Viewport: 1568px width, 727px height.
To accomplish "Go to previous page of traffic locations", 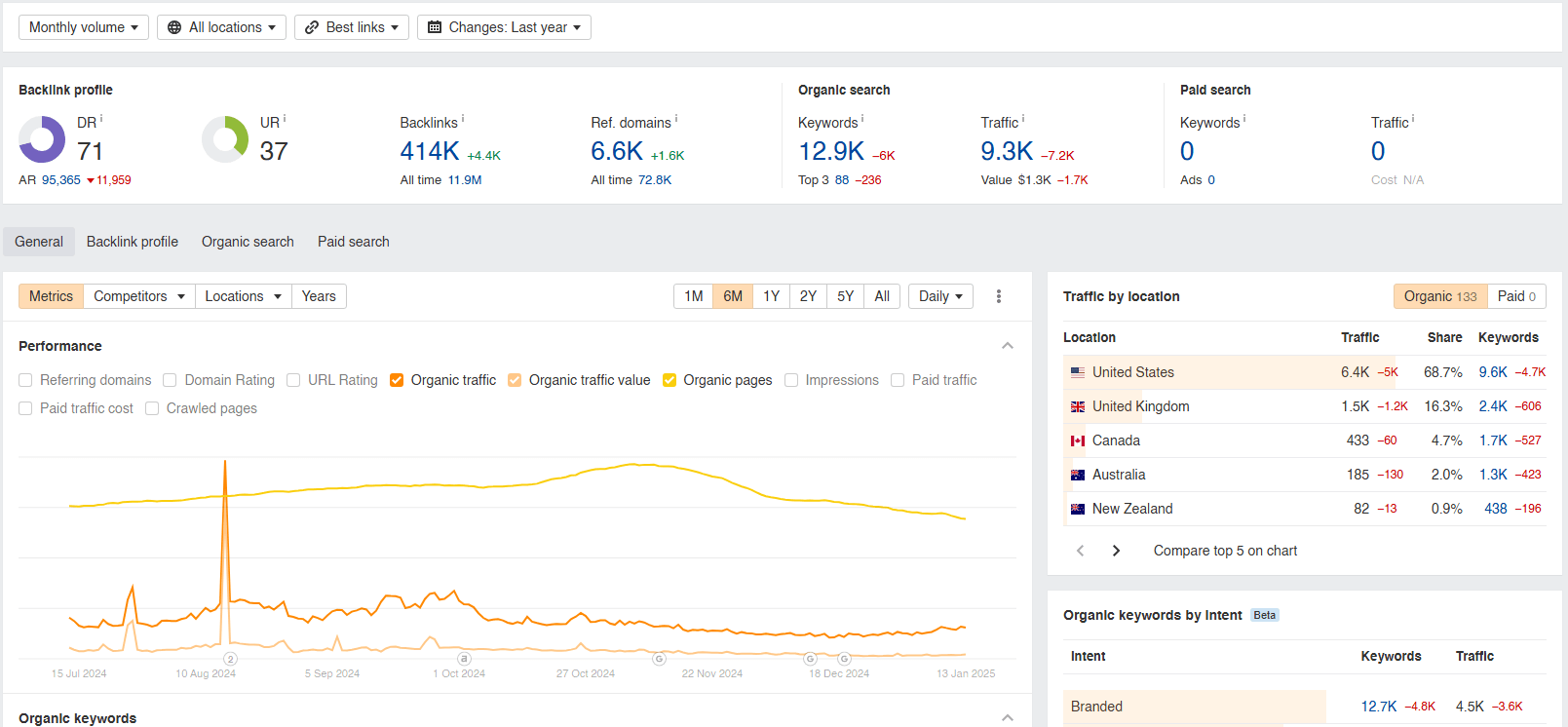I will (x=1080, y=551).
